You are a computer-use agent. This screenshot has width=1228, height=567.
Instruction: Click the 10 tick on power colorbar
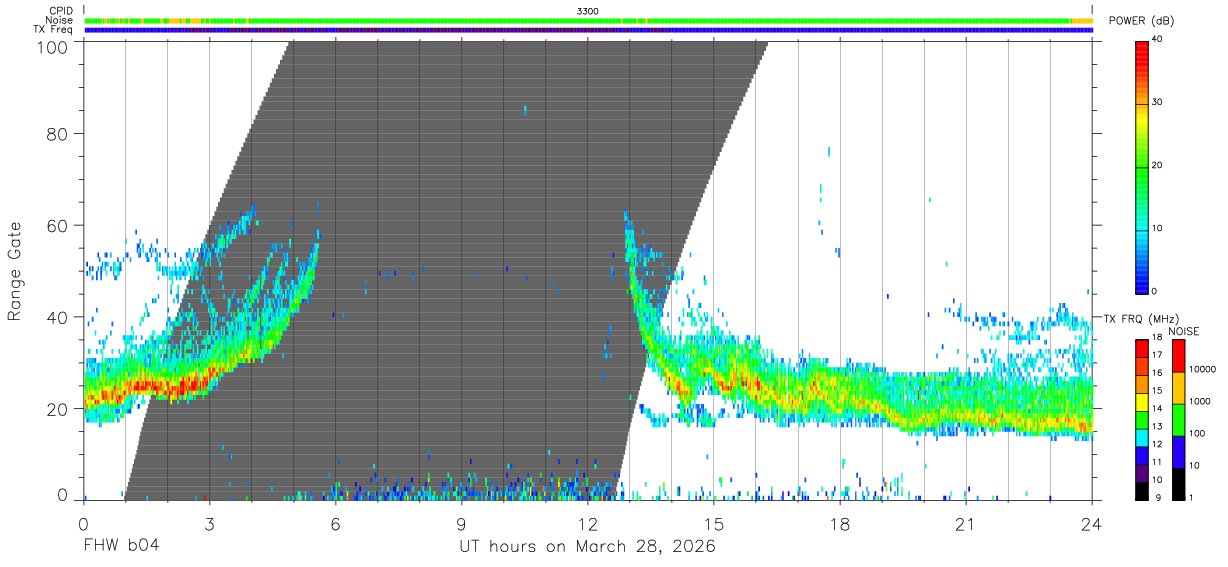click(x=1159, y=229)
